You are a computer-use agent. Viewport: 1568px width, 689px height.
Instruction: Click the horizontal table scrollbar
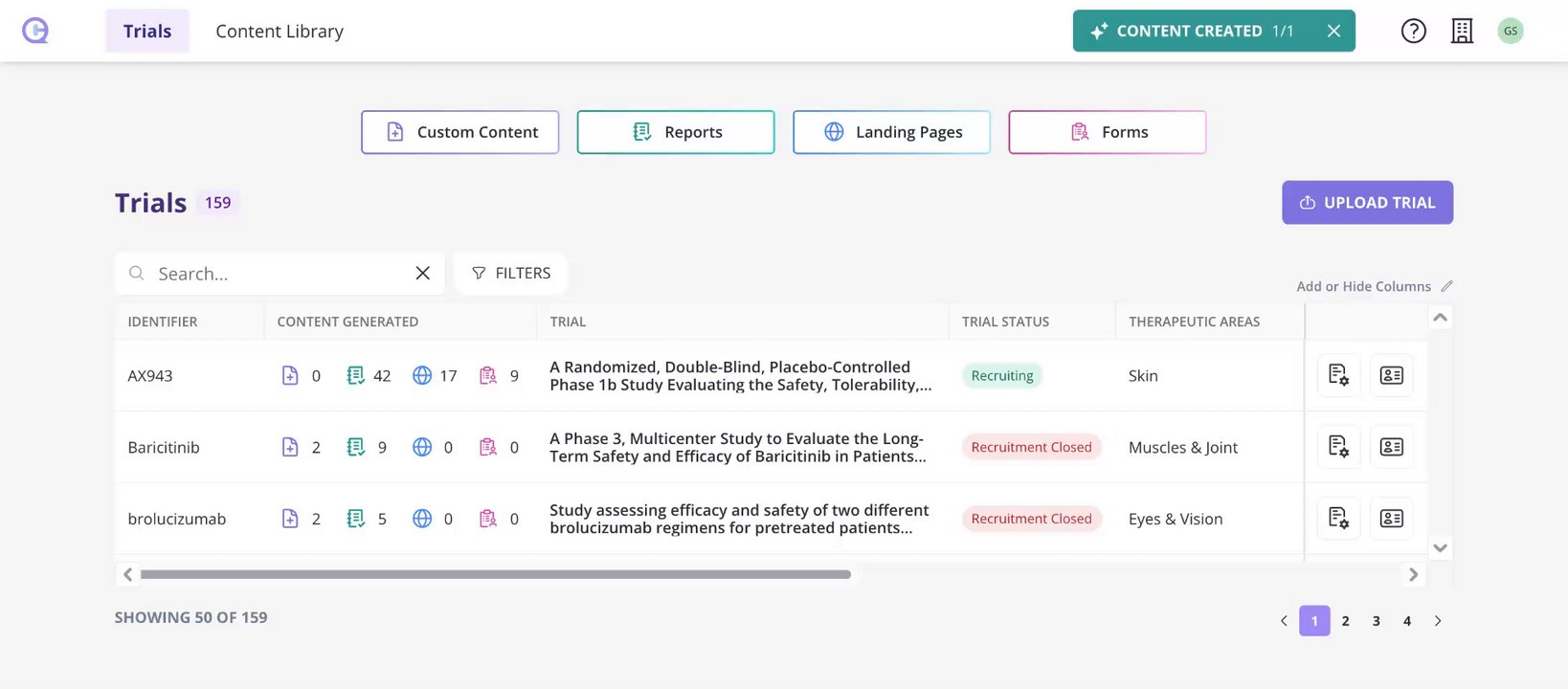(495, 574)
